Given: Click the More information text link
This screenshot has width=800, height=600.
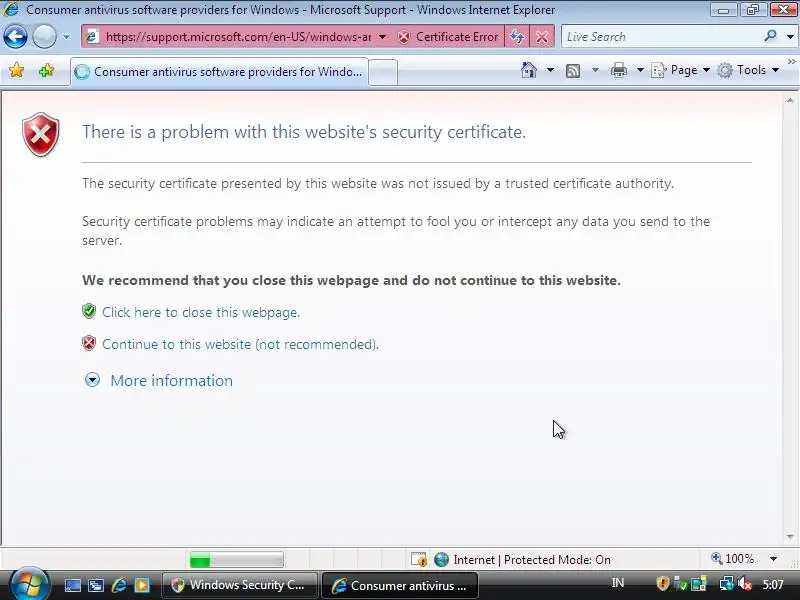Looking at the screenshot, I should [x=171, y=381].
